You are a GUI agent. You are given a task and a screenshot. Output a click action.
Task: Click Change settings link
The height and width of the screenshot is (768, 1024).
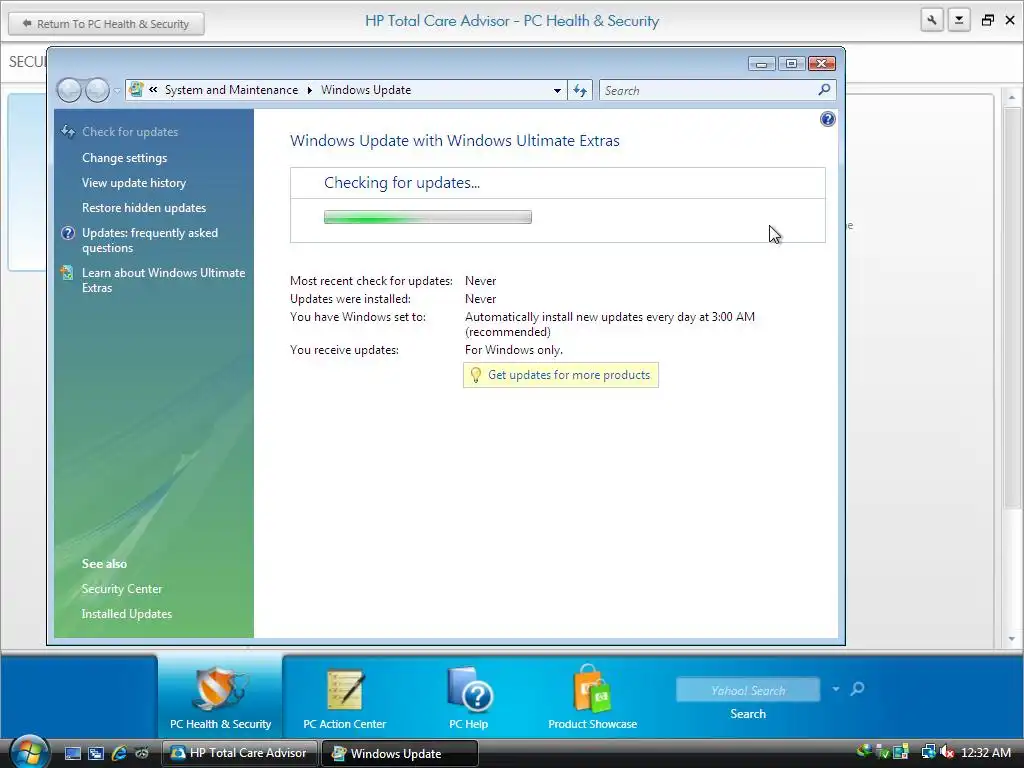coord(124,158)
